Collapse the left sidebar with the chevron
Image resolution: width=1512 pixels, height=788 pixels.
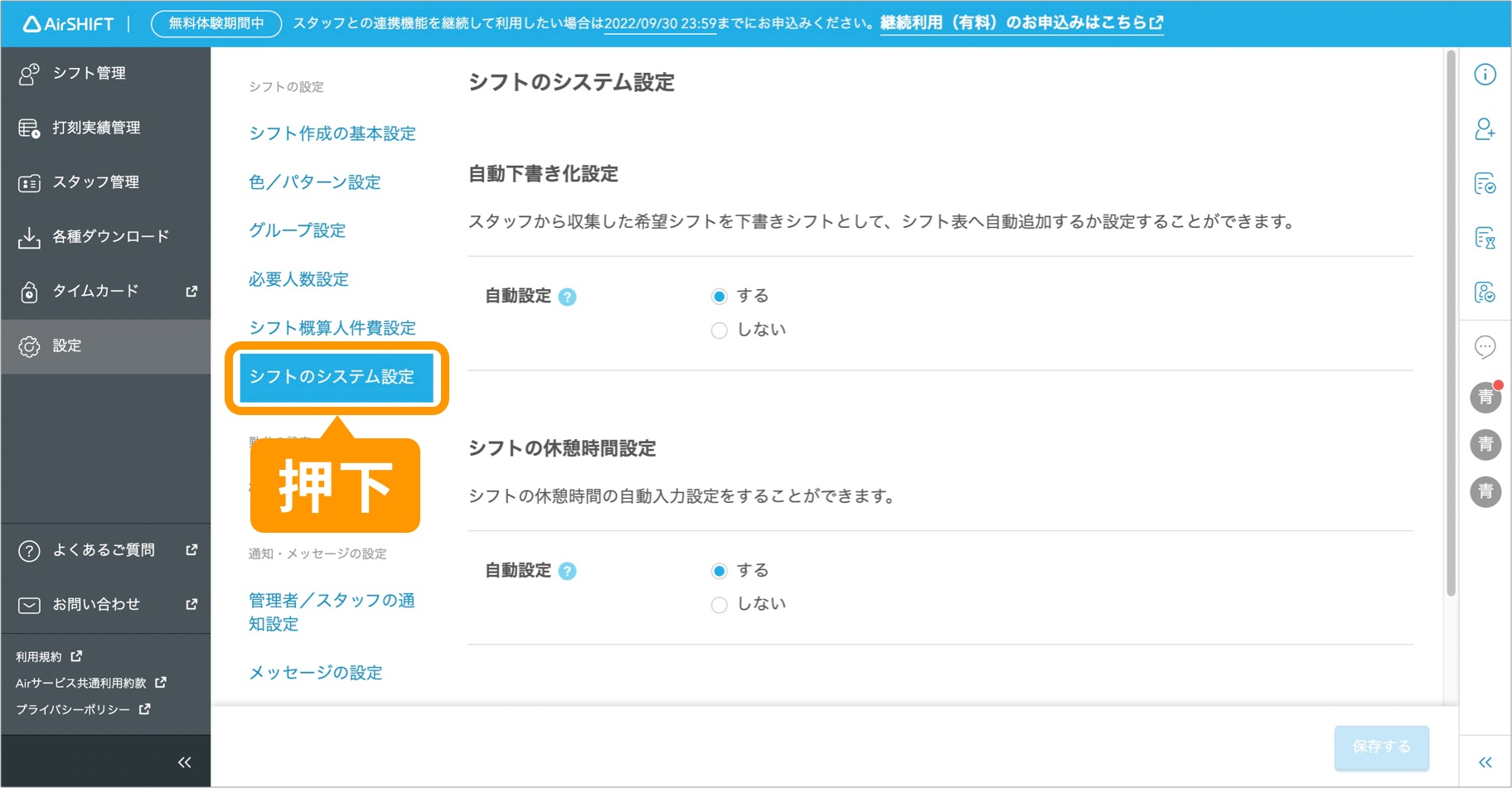(185, 761)
